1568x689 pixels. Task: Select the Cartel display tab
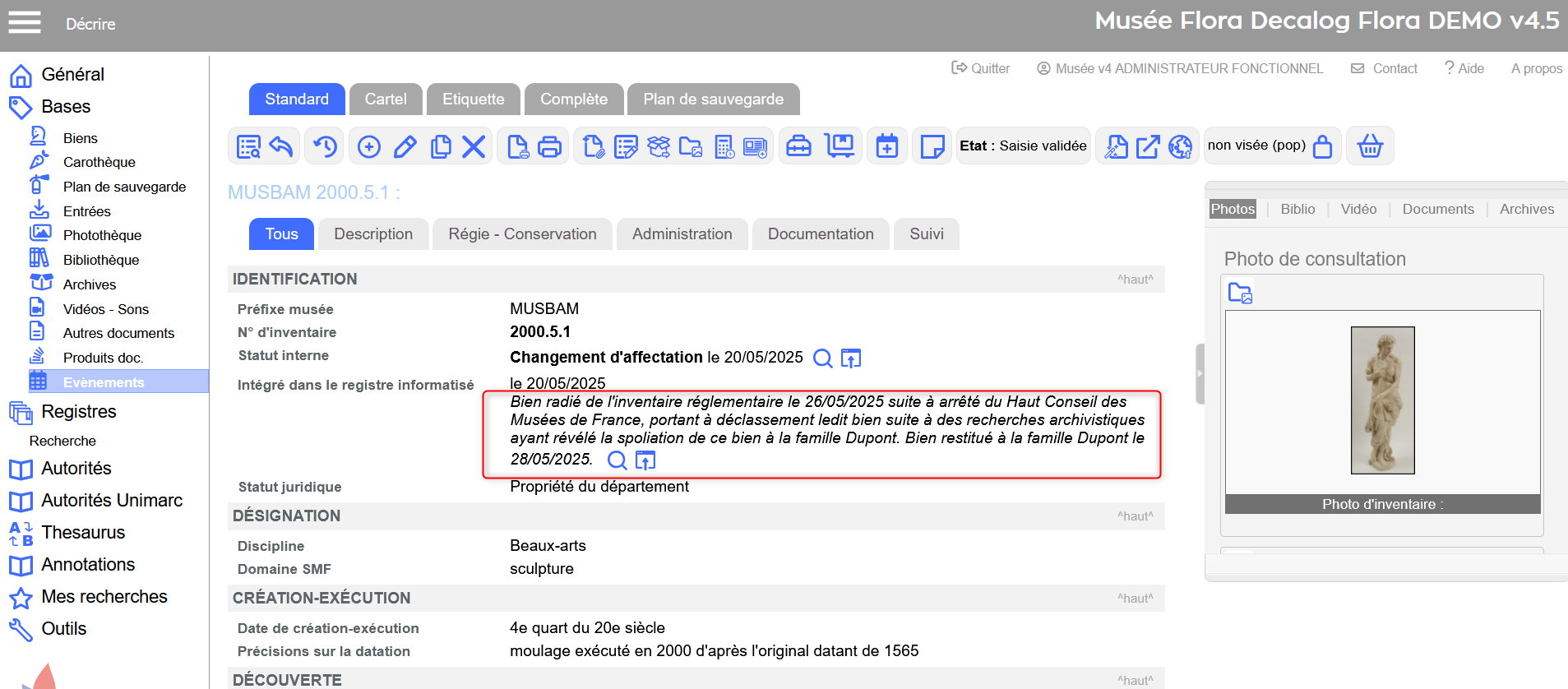[385, 99]
